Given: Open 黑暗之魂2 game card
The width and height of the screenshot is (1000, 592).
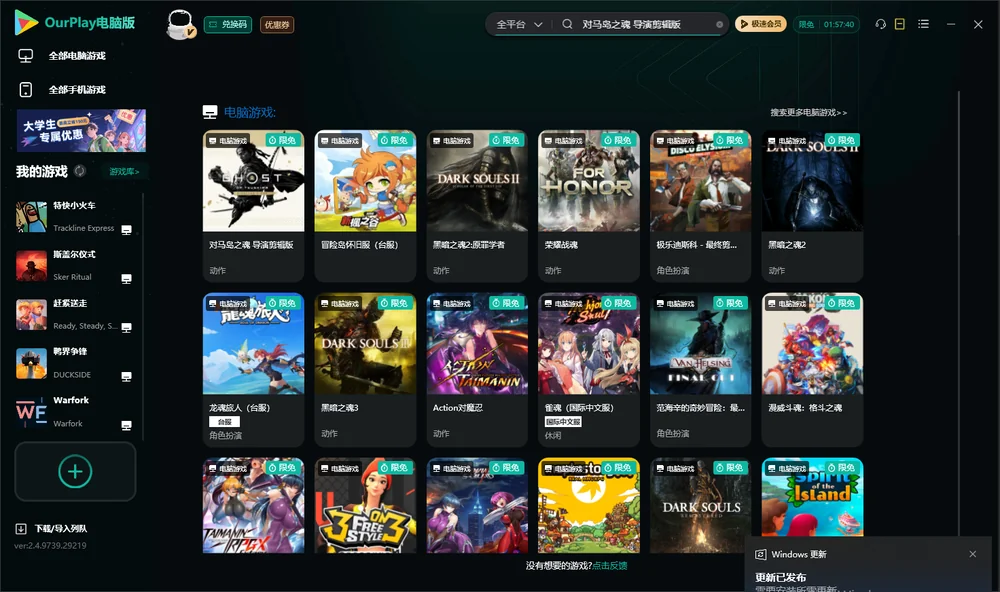Looking at the screenshot, I should (812, 206).
